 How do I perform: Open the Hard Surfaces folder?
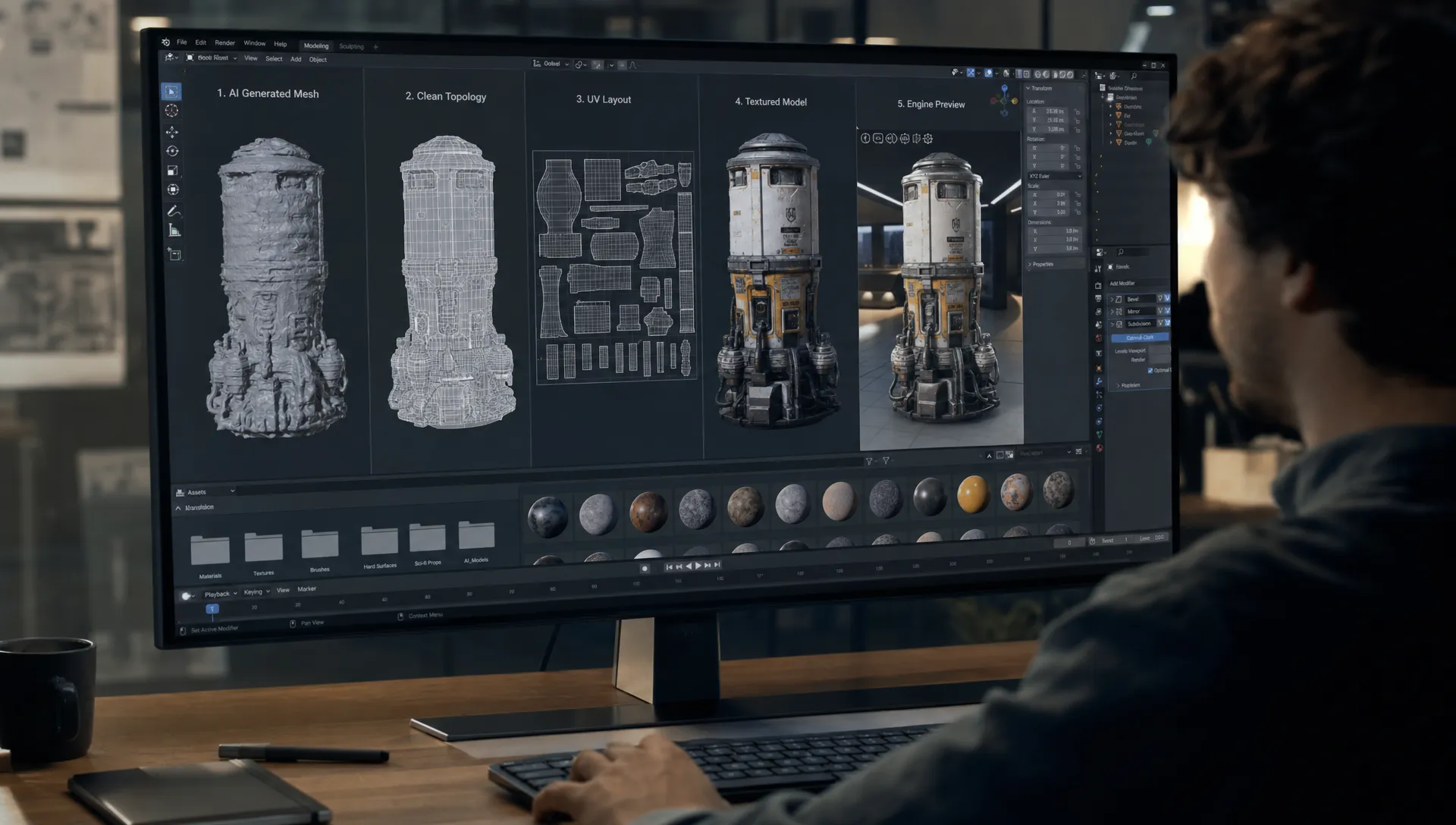[x=379, y=541]
